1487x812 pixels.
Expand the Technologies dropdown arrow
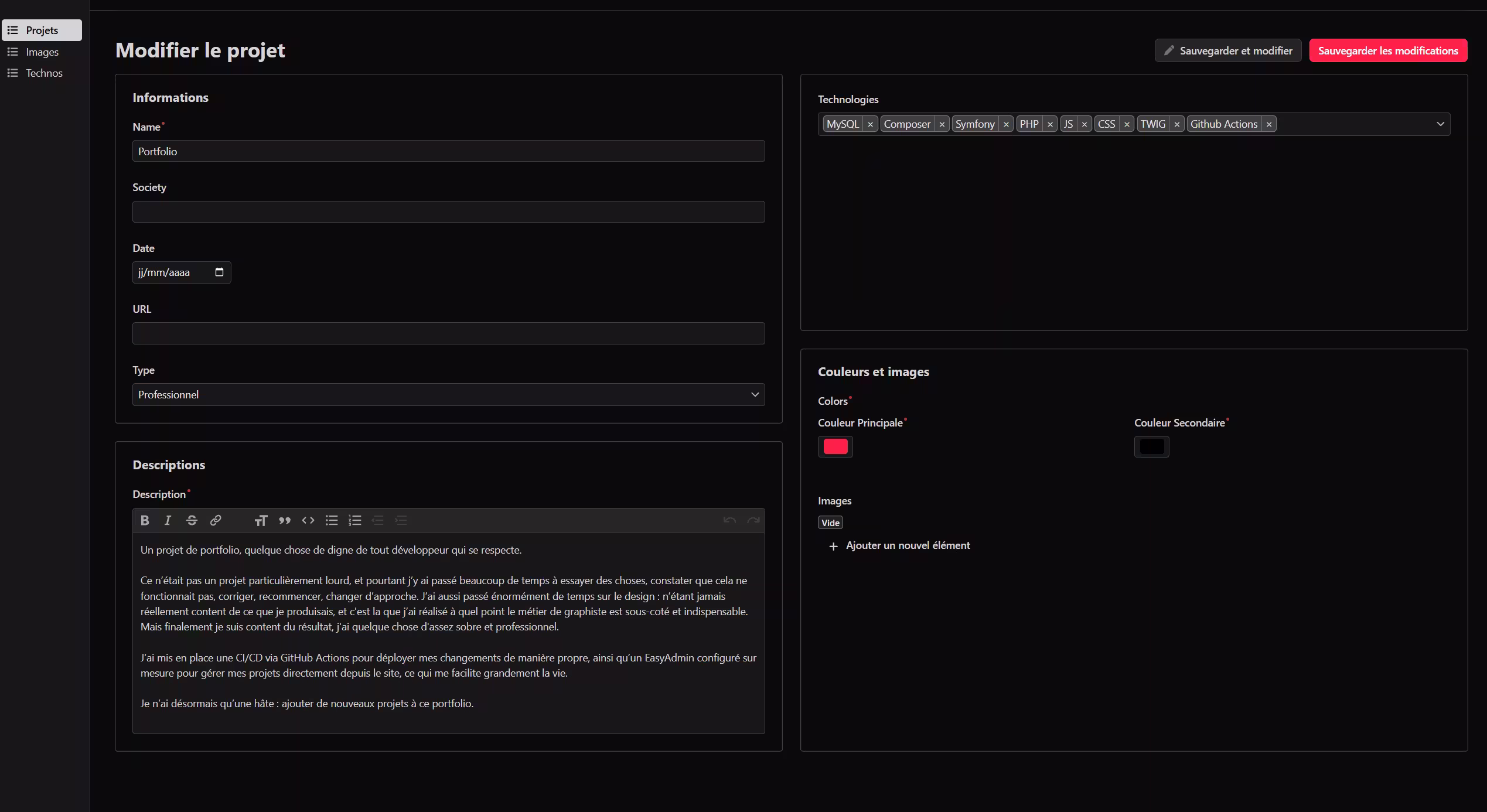1440,124
